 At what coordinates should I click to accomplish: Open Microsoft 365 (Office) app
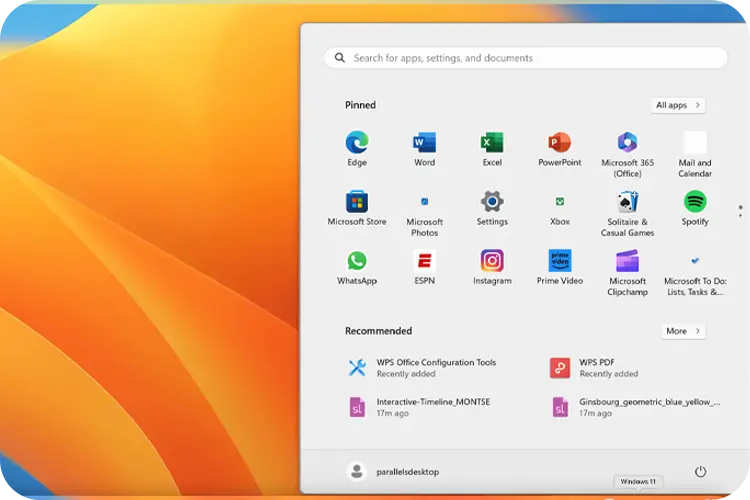(627, 143)
